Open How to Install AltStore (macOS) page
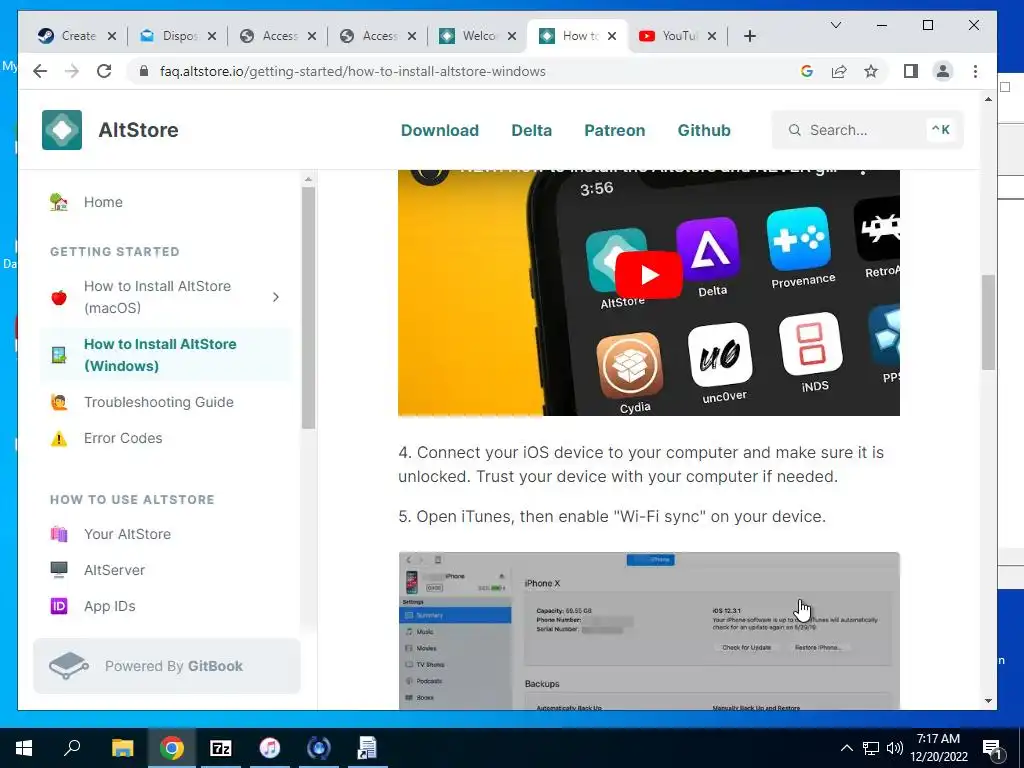Image resolution: width=1024 pixels, height=768 pixels. pos(157,296)
